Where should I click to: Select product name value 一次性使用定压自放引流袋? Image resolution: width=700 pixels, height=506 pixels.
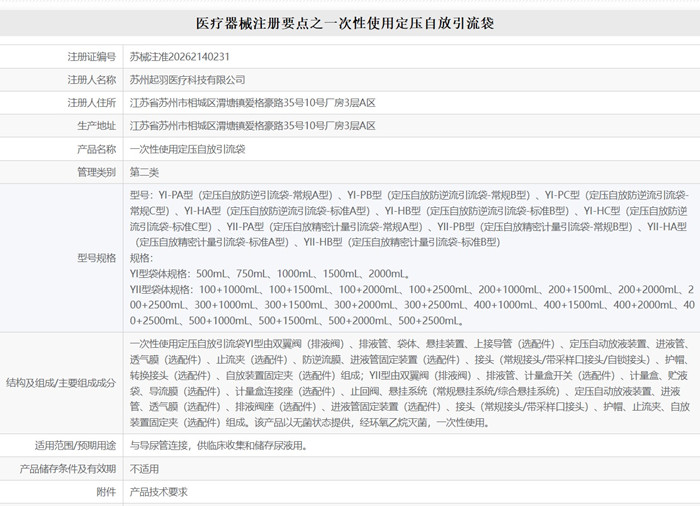point(188,149)
